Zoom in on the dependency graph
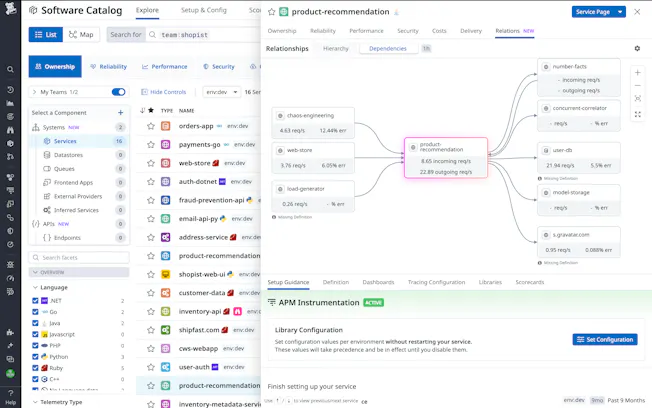This screenshot has height=408, width=652. point(637,73)
